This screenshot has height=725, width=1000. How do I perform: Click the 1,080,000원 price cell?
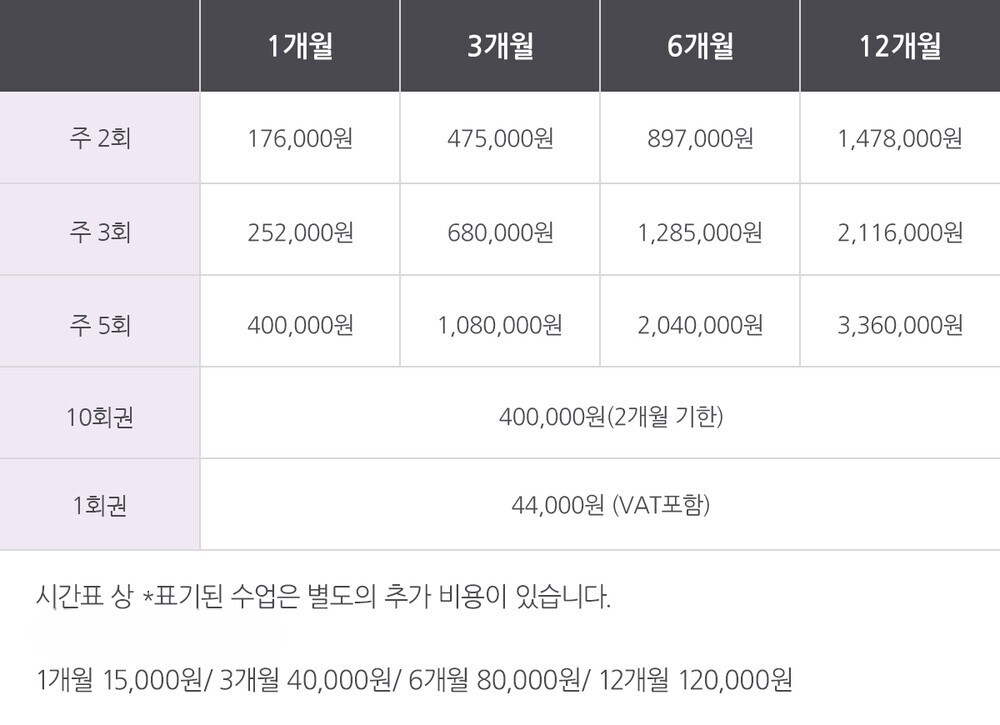pyautogui.click(x=500, y=325)
